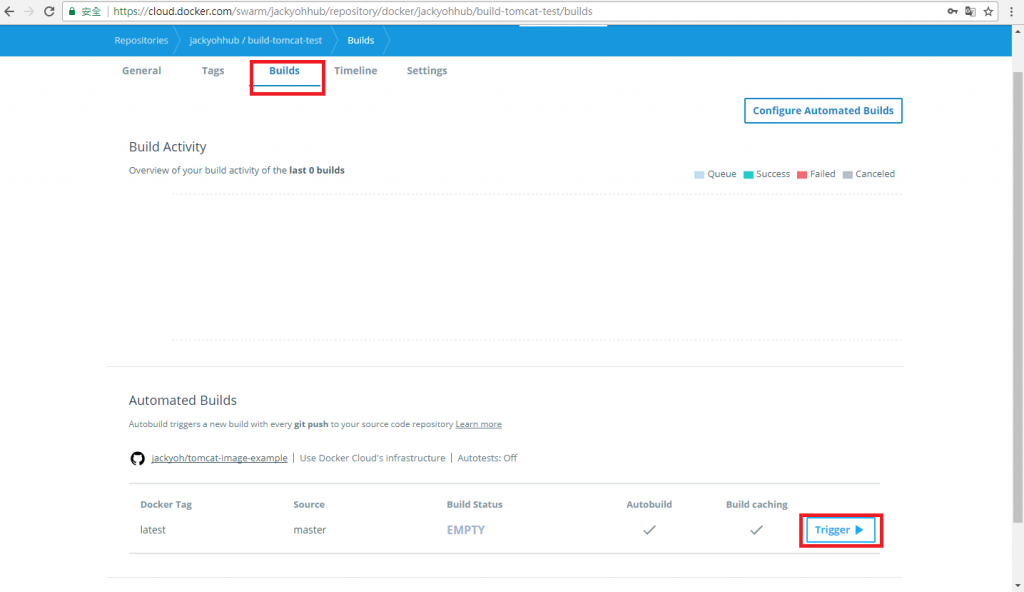Viewport: 1024px width, 592px height.
Task: Bookmark the page with the star icon
Action: [988, 11]
